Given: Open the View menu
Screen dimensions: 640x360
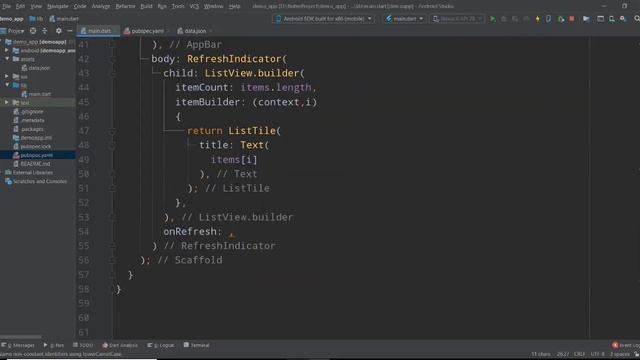Looking at the screenshot, I should point(36,6).
